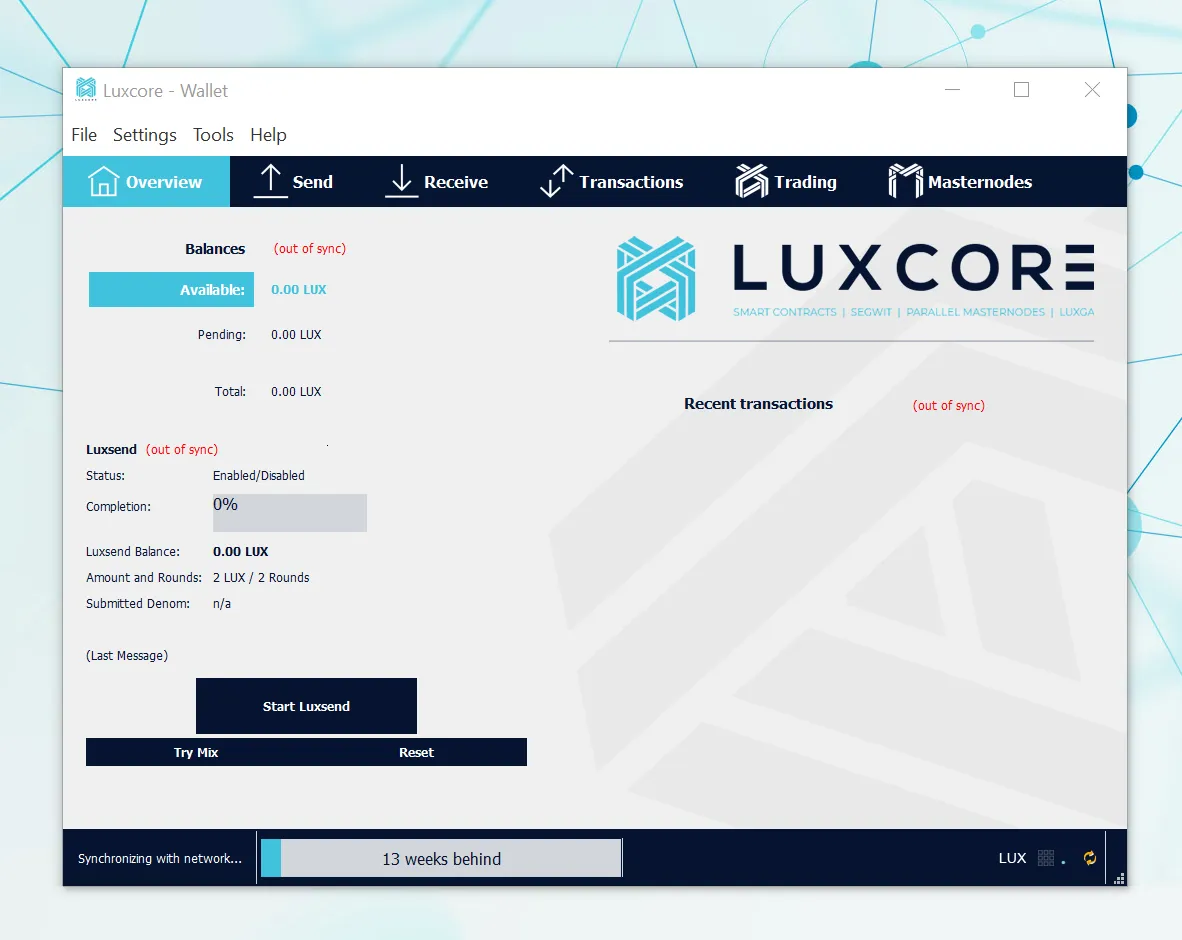Click the Available 0.00 LUX value
The height and width of the screenshot is (940, 1182).
point(299,289)
